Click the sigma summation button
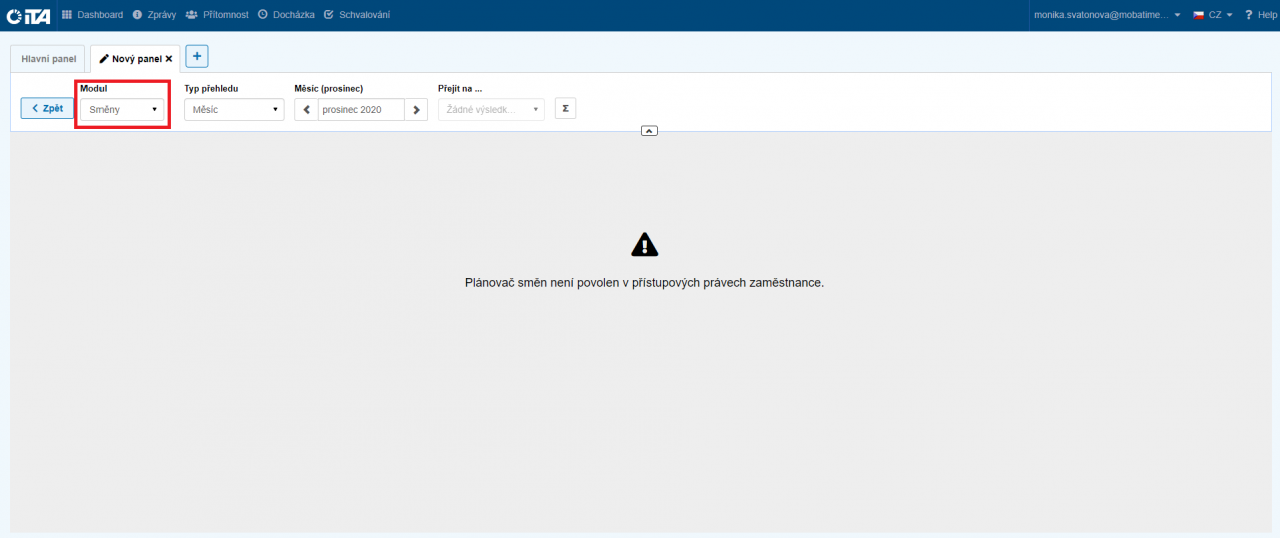The height and width of the screenshot is (538, 1280). point(565,108)
